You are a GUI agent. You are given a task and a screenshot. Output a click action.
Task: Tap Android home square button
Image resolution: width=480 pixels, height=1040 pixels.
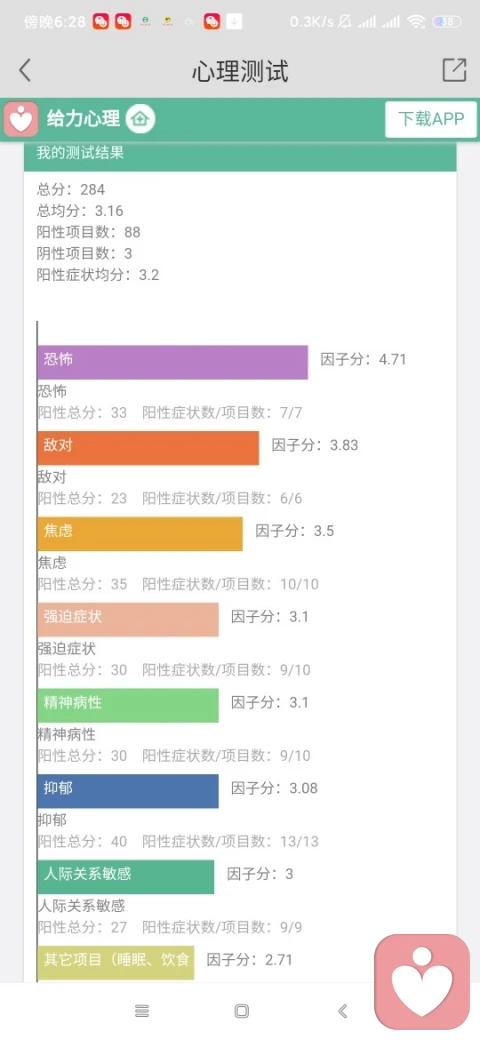pyautogui.click(x=242, y=1011)
